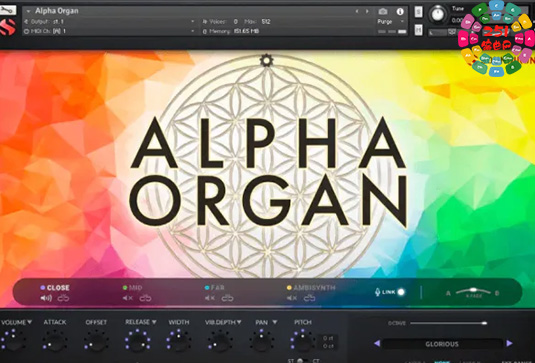Toggle the Solo S button

pyautogui.click(x=418, y=12)
